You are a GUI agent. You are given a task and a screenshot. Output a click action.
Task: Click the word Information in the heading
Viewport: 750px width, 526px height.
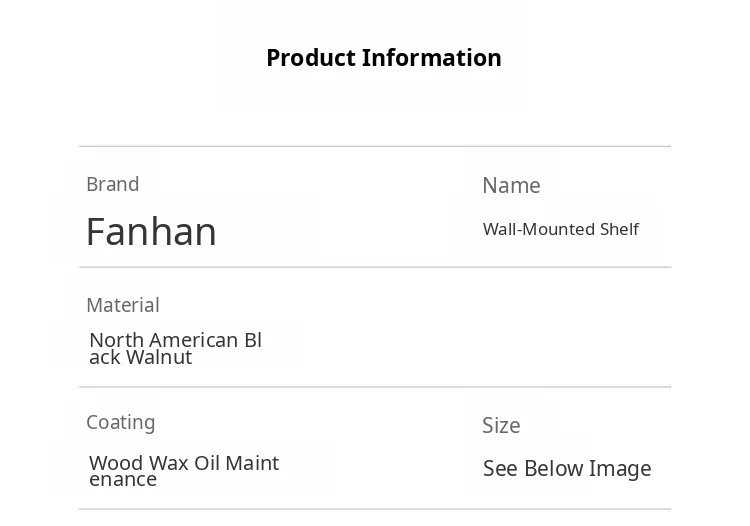(x=432, y=58)
